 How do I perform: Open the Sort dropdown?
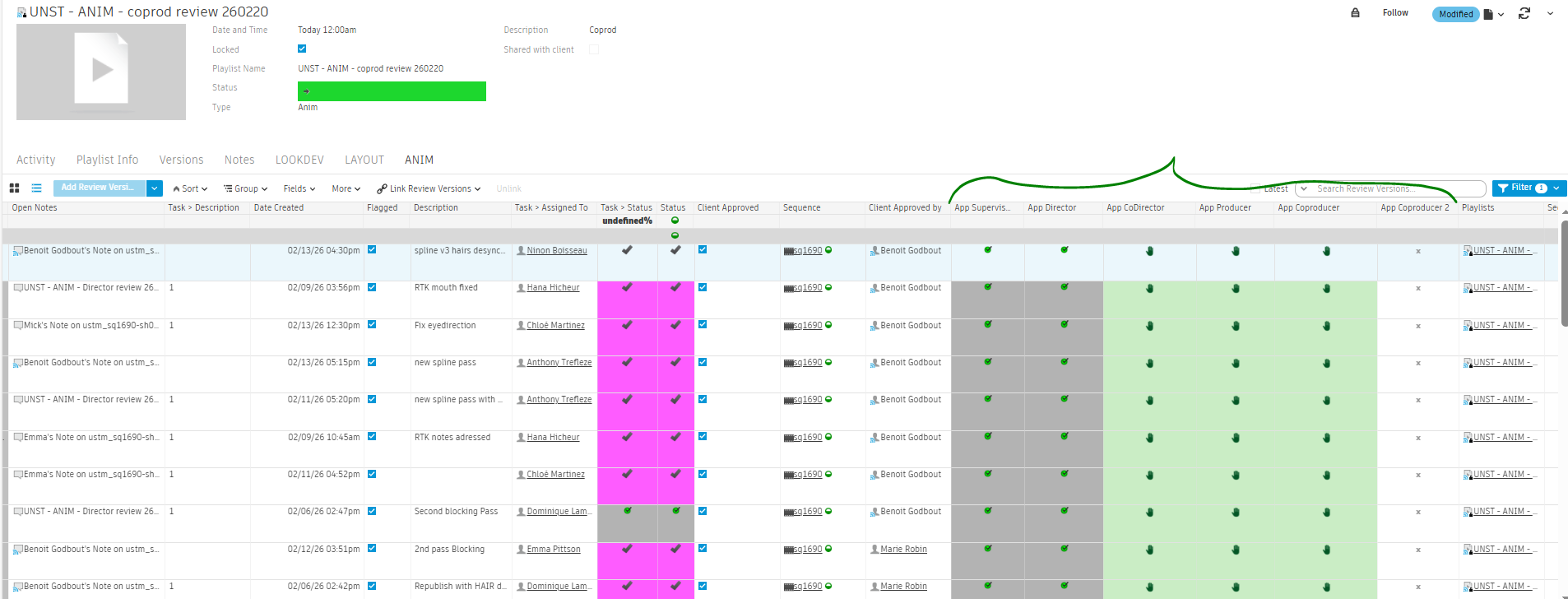point(190,188)
